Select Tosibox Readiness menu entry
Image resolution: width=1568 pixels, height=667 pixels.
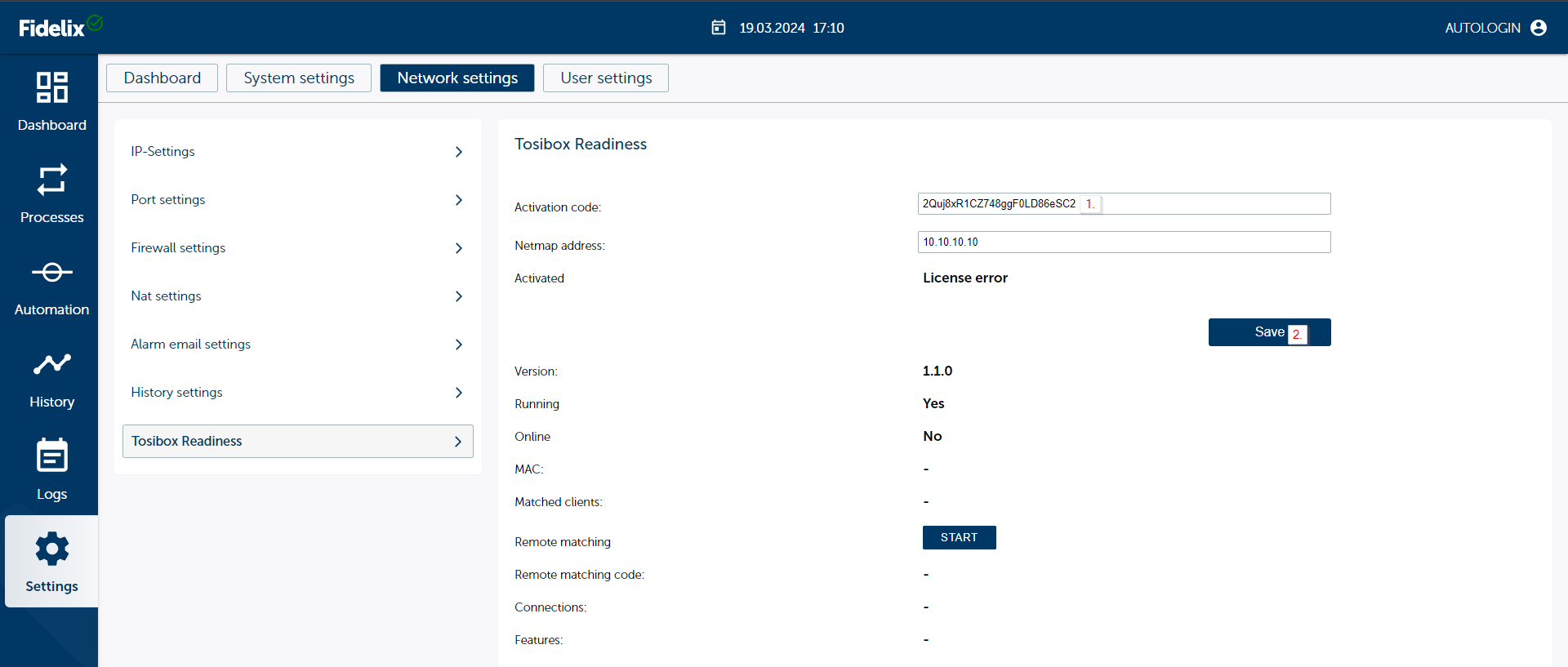pyautogui.click(x=298, y=441)
